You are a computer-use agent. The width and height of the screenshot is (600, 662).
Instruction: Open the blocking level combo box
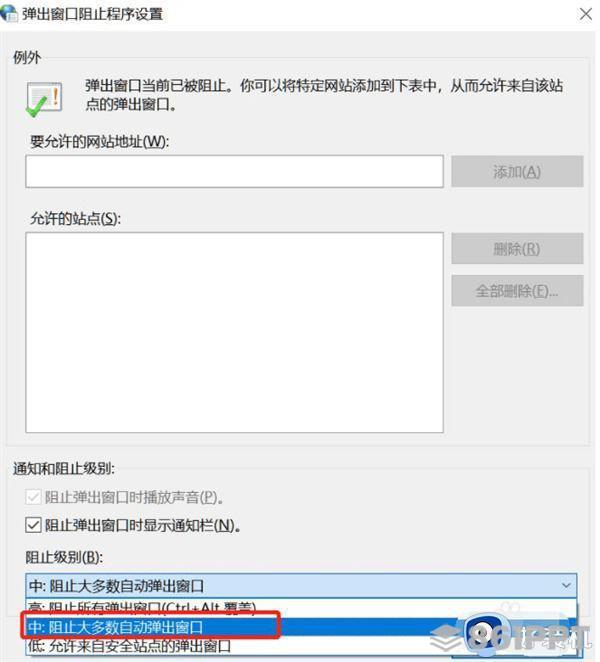point(301,586)
